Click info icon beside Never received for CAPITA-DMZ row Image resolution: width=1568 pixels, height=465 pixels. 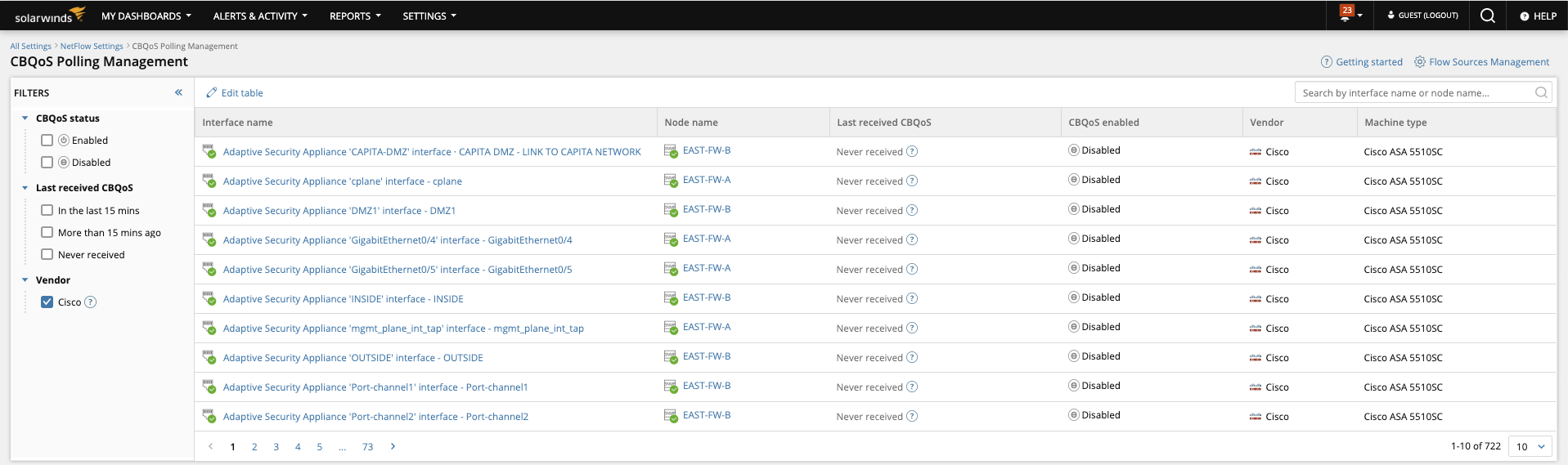point(912,151)
